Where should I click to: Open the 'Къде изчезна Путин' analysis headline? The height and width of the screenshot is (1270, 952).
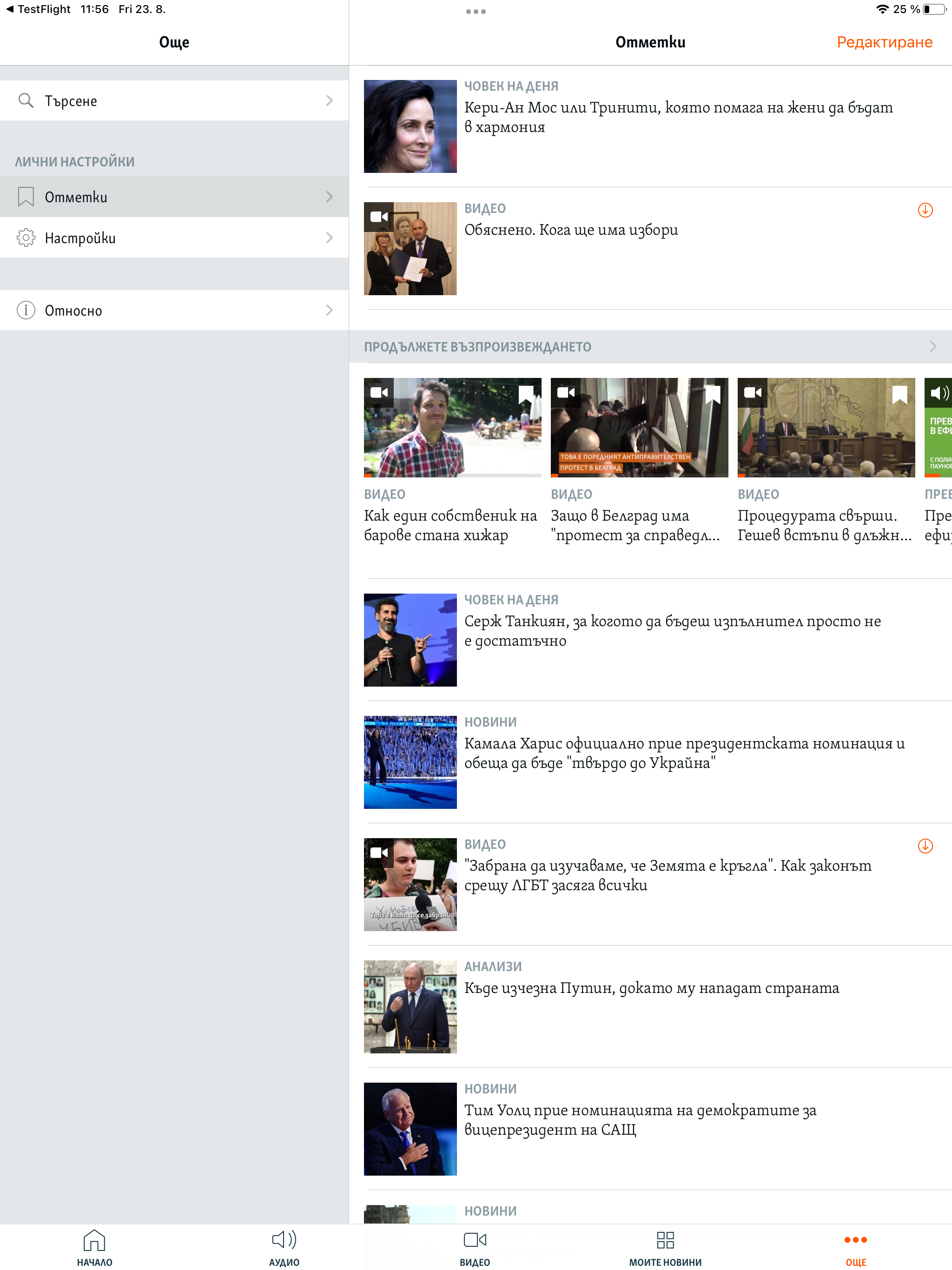click(652, 987)
